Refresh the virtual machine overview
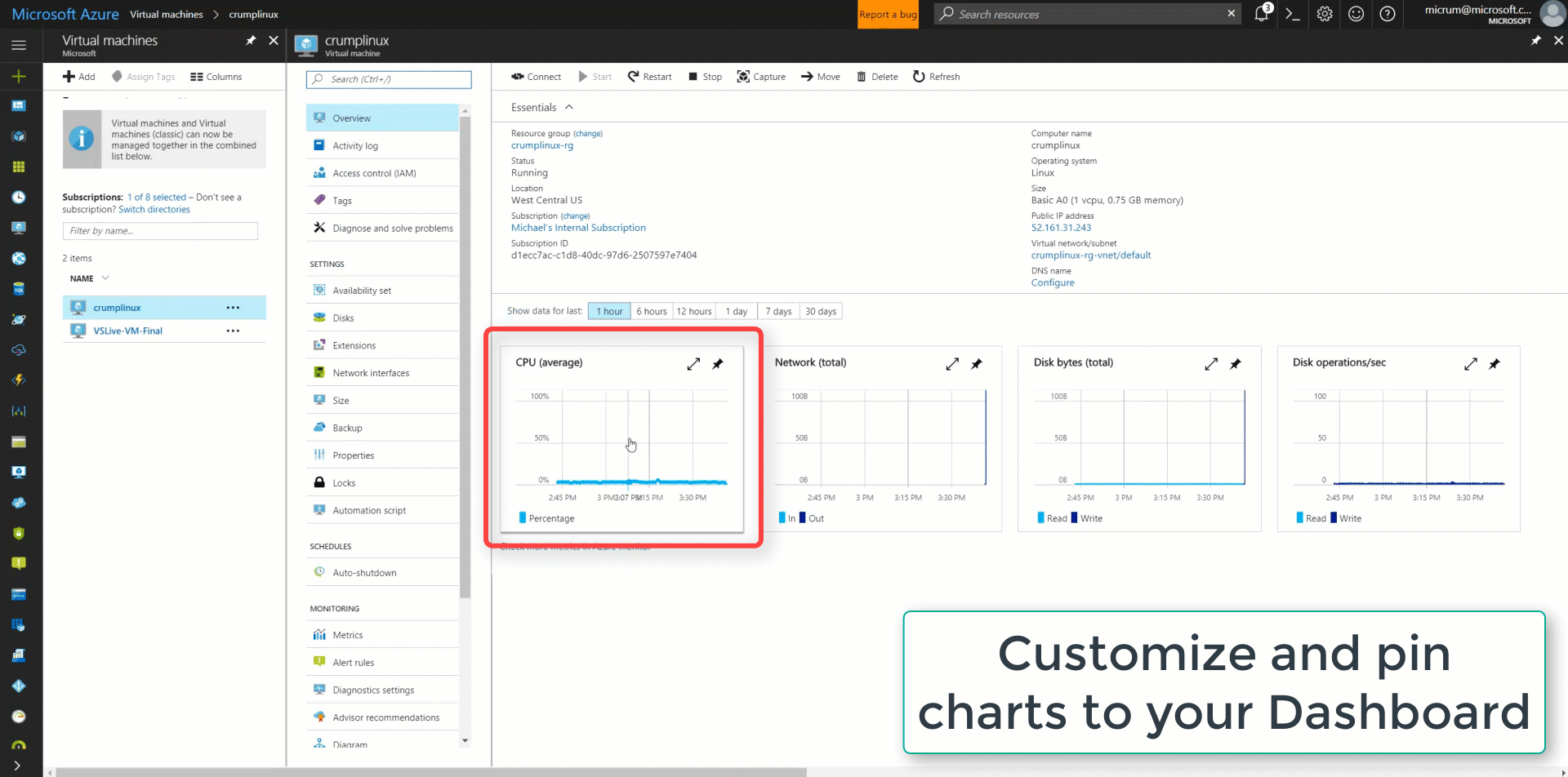 click(937, 77)
